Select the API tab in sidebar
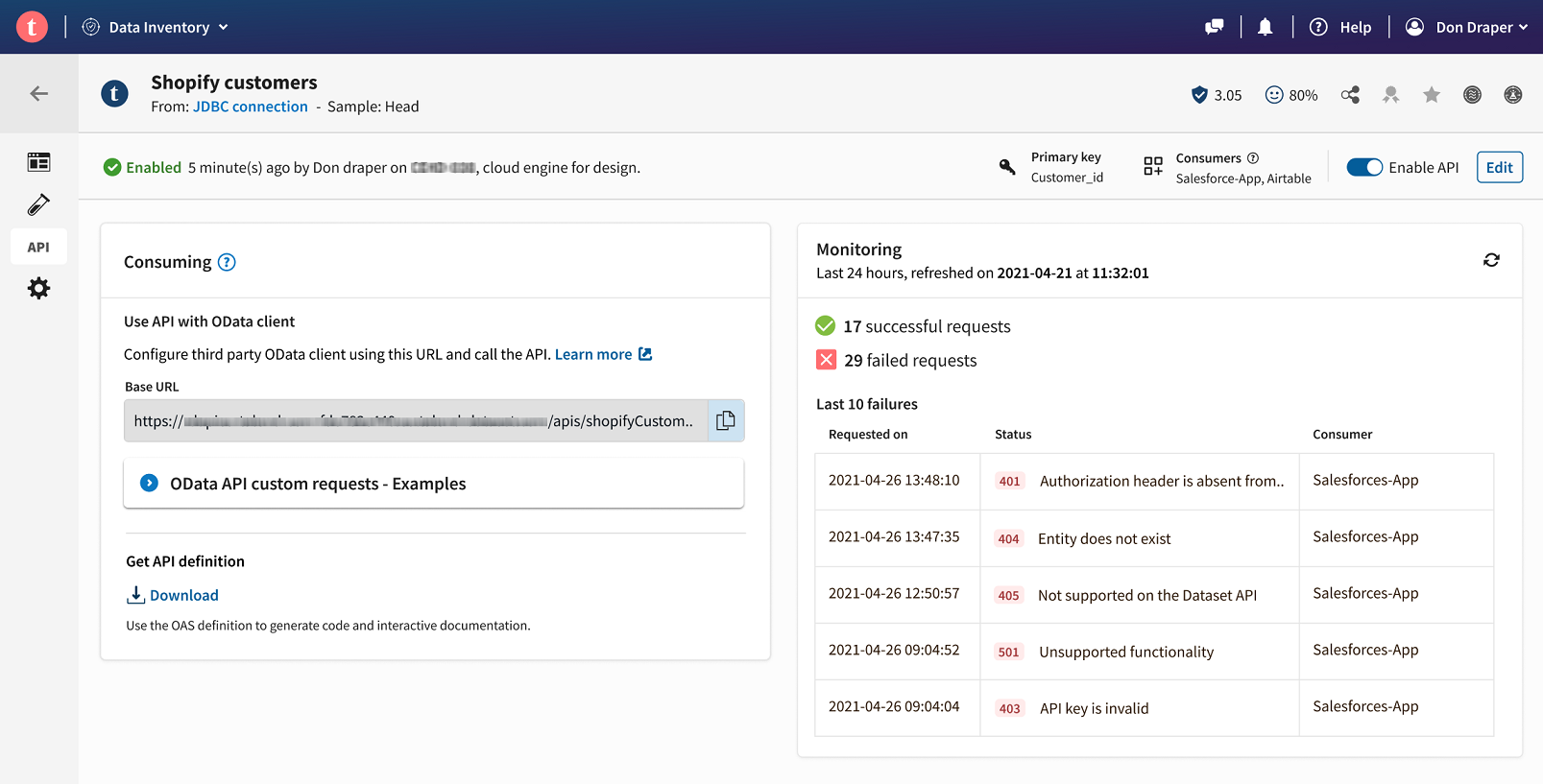Viewport: 1543px width, 784px height. coord(38,247)
